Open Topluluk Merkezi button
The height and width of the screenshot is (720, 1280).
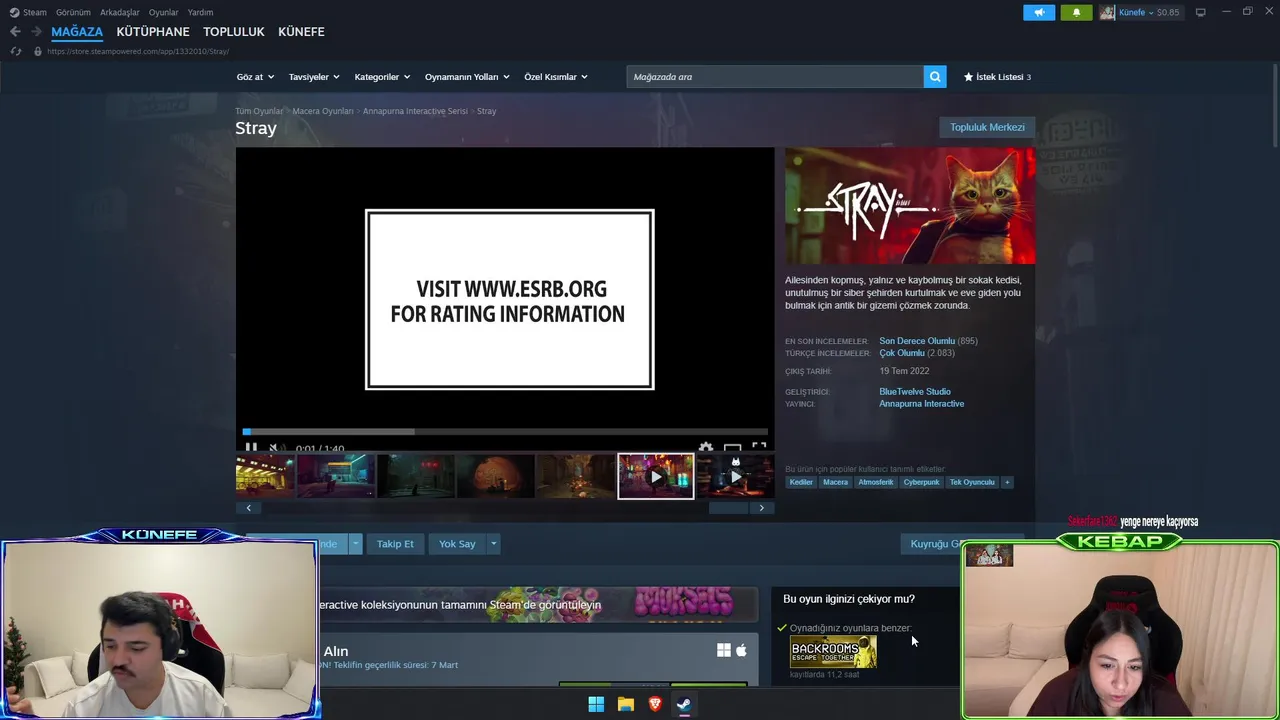987,127
